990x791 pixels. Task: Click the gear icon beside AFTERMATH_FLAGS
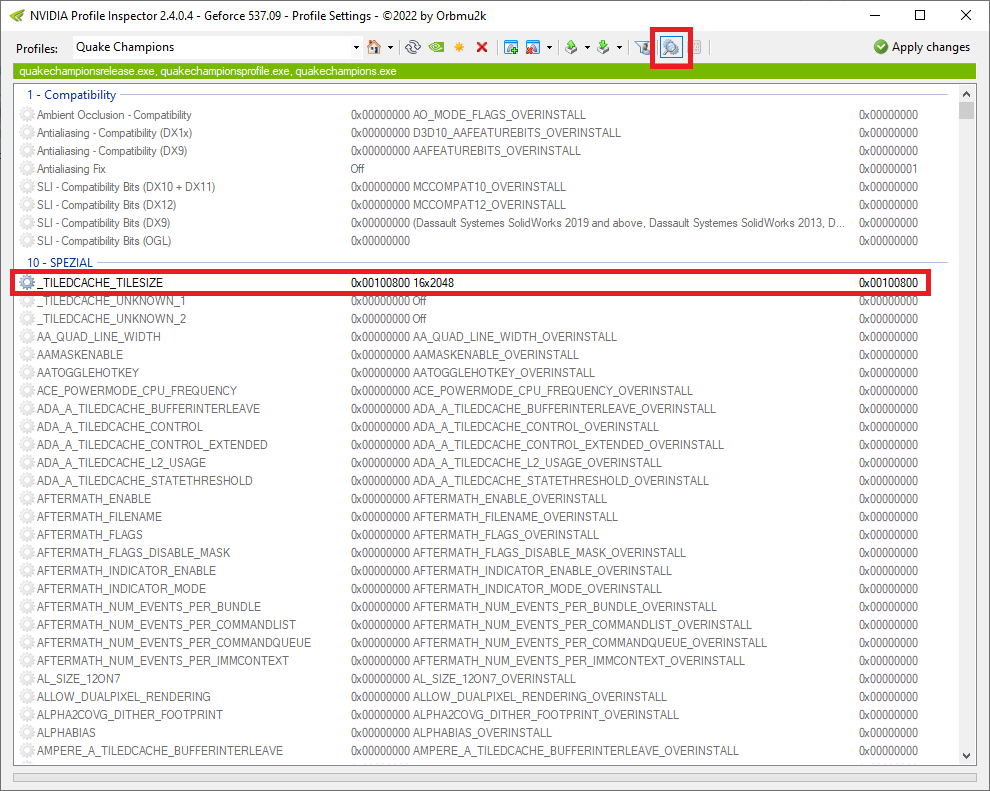pyautogui.click(x=27, y=535)
